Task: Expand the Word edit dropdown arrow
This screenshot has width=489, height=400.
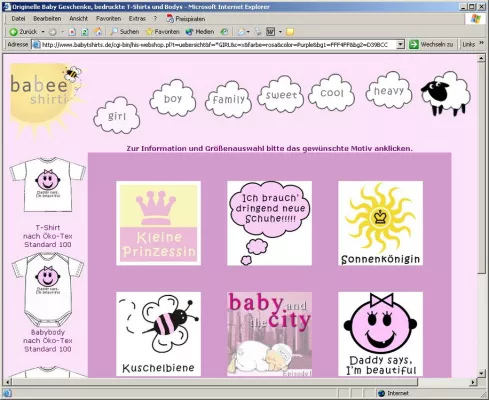Action: click(280, 32)
